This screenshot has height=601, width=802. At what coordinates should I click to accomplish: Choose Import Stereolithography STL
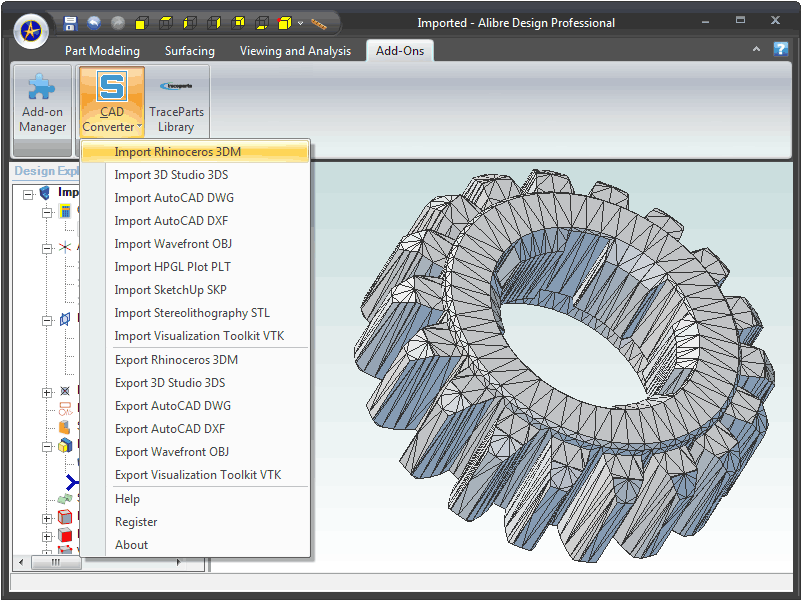(x=195, y=313)
